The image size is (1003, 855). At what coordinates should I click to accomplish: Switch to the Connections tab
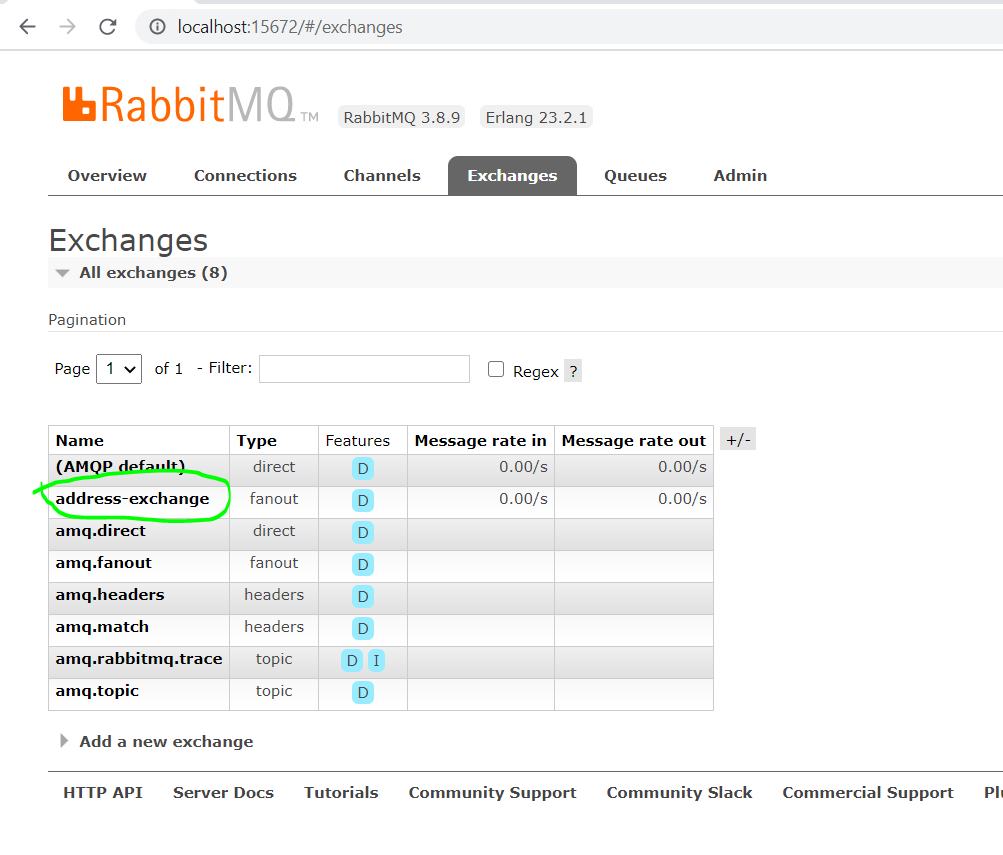pyautogui.click(x=246, y=176)
